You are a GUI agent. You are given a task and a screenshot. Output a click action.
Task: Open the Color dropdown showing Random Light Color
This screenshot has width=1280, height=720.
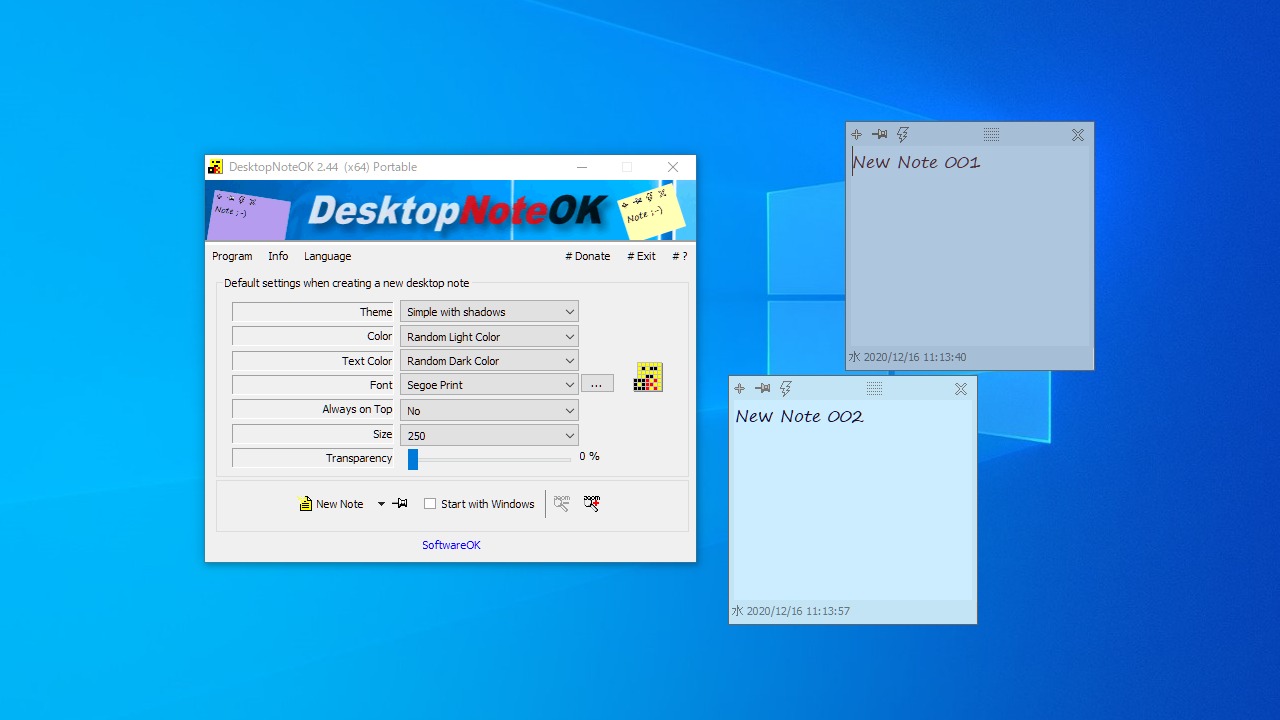pos(489,337)
